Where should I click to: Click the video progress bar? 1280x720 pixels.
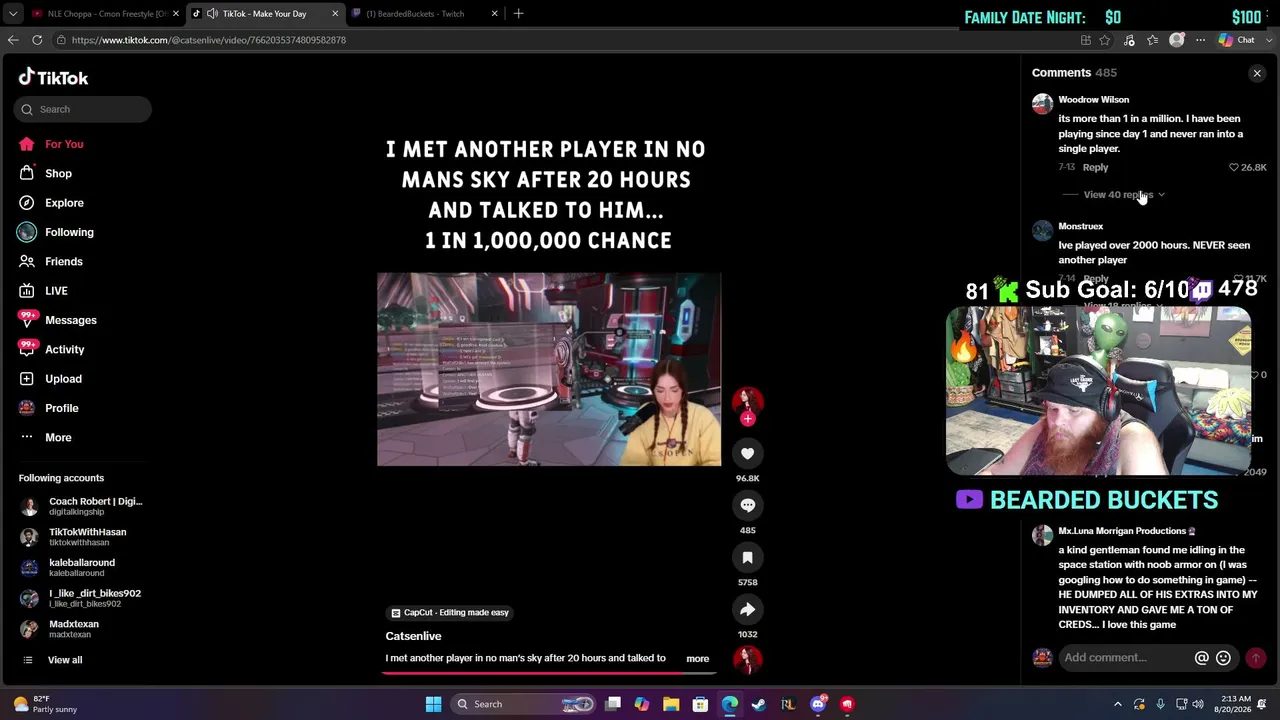click(549, 672)
